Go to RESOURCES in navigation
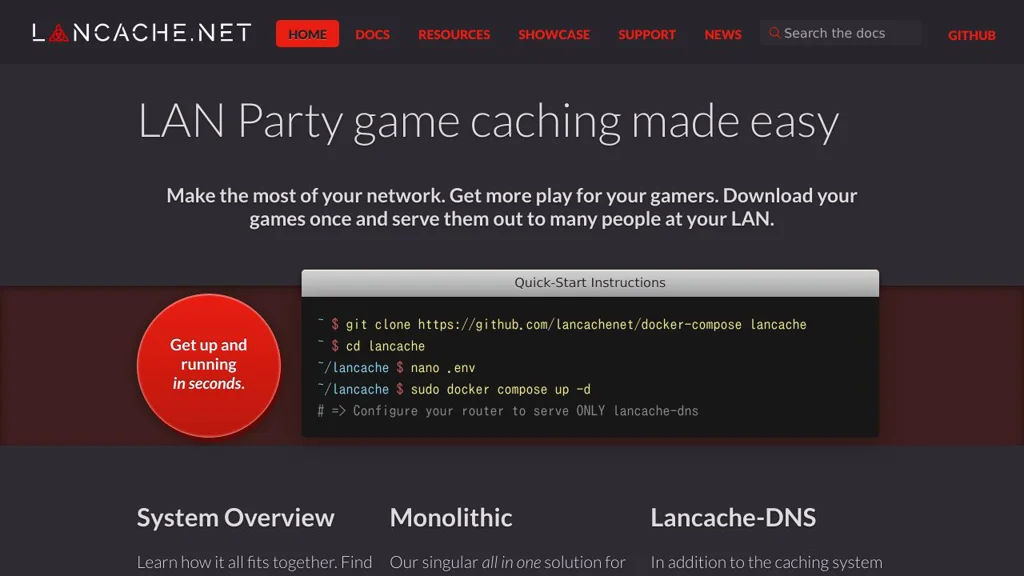1024x576 pixels. [x=454, y=34]
